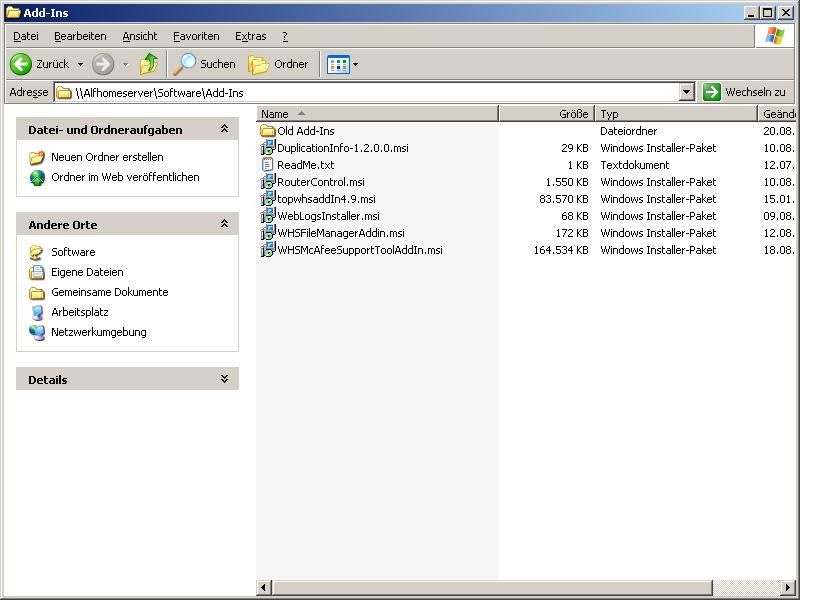Image resolution: width=840 pixels, height=600 pixels.
Task: Click the horizontal scrollbar thumb
Action: 491,587
